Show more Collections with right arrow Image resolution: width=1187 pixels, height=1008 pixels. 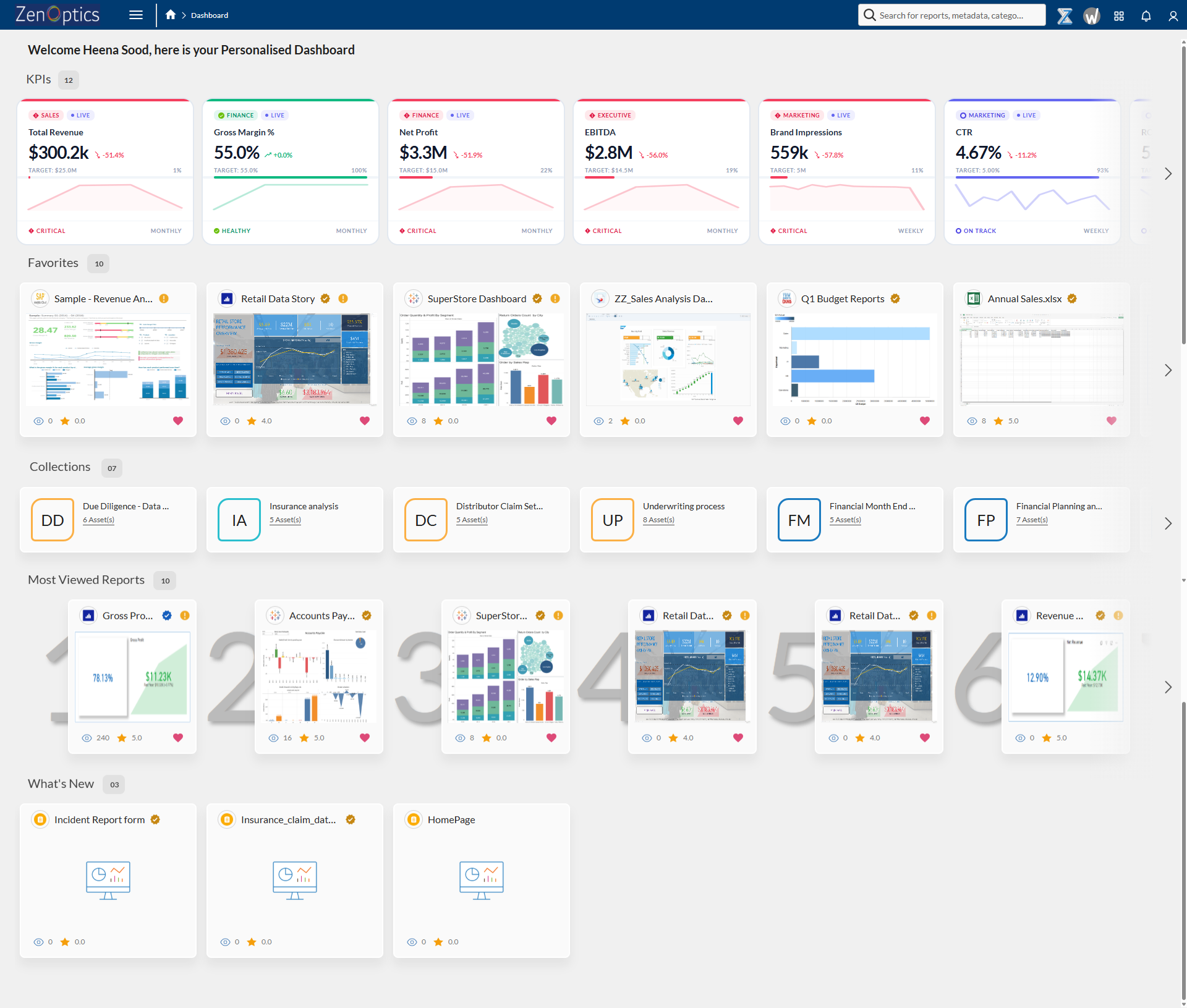point(1168,523)
